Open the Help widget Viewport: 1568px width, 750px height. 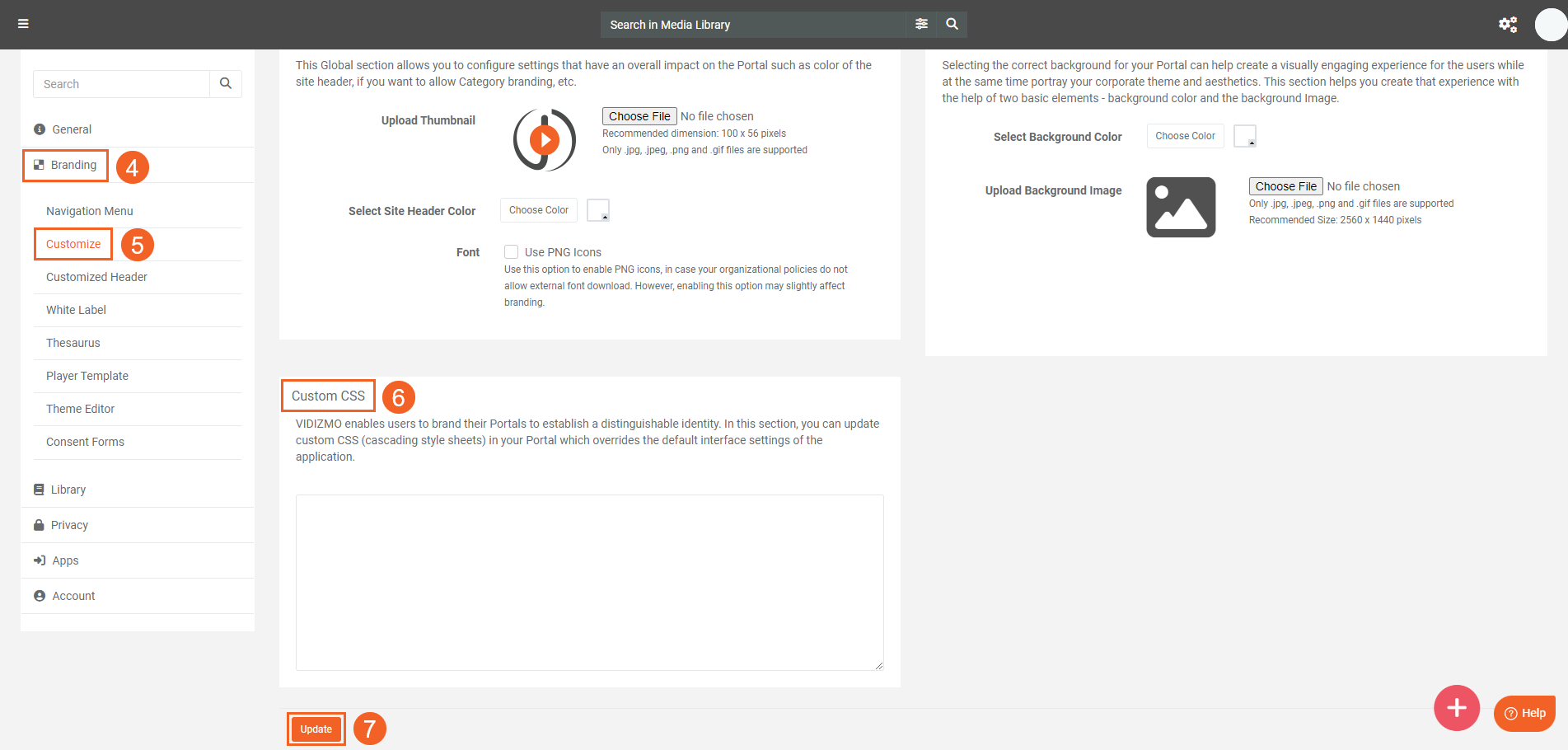(x=1524, y=713)
